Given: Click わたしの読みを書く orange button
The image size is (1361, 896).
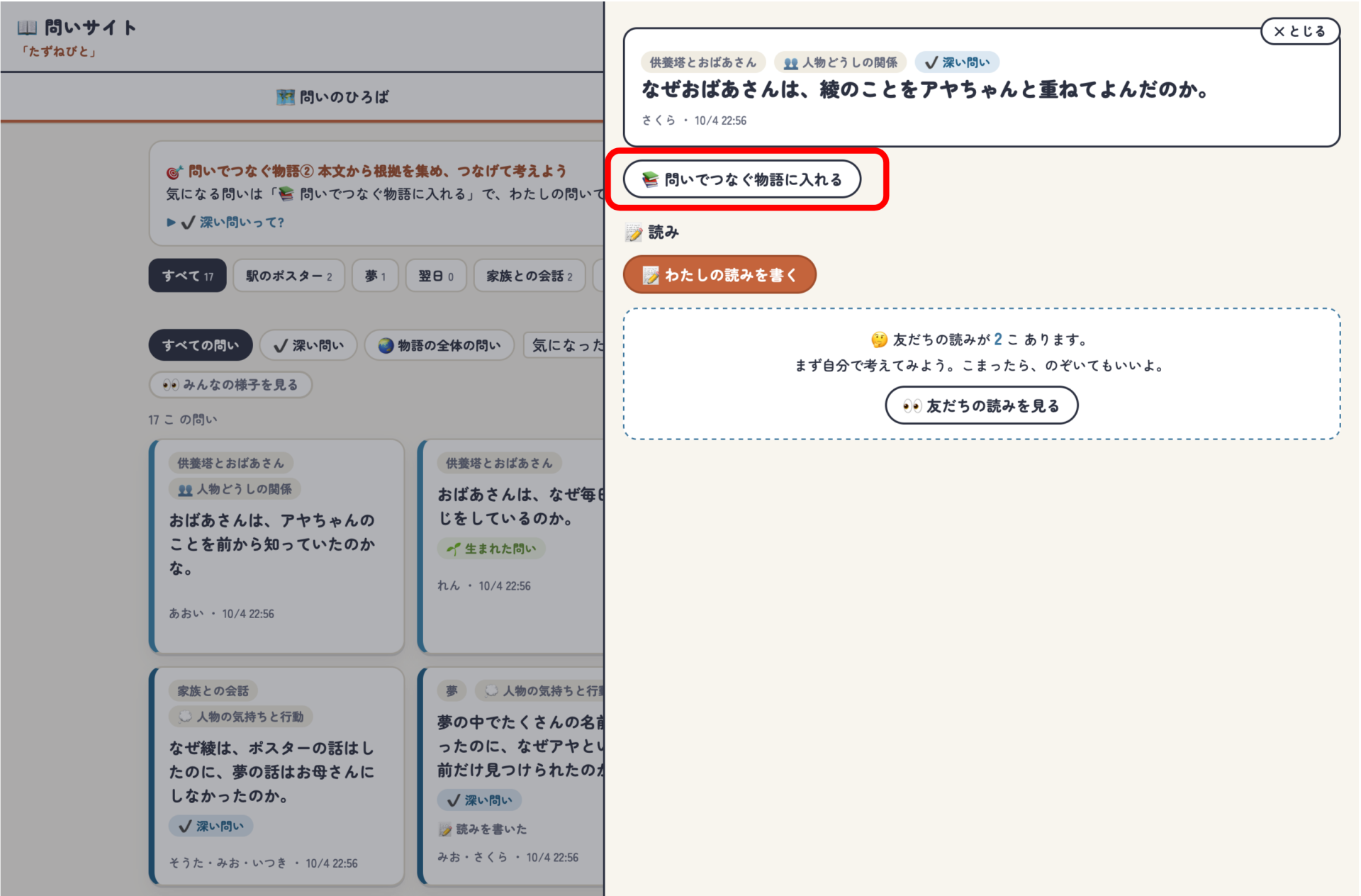Looking at the screenshot, I should pyautogui.click(x=719, y=274).
